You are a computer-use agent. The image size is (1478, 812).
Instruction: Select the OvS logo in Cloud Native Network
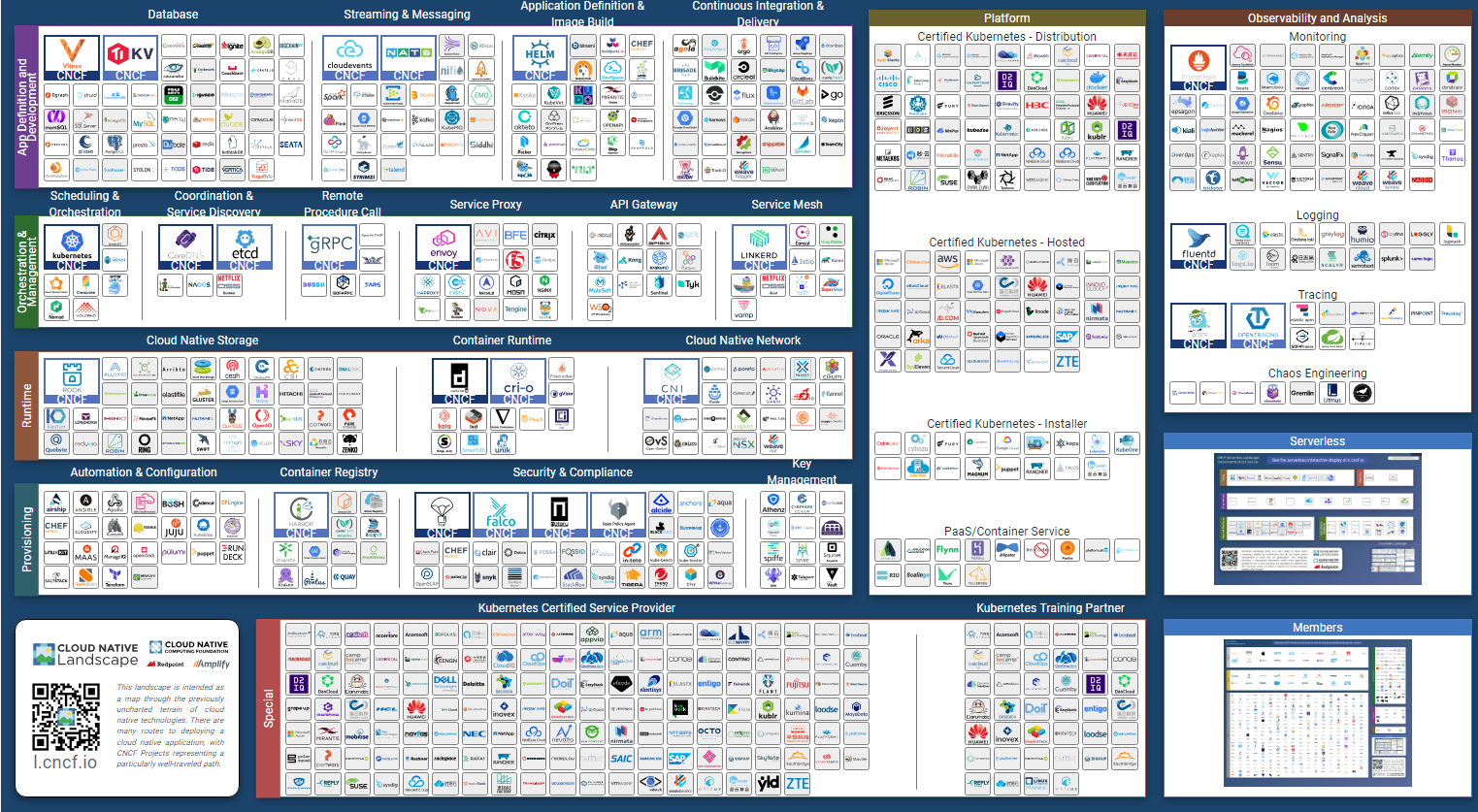click(656, 443)
